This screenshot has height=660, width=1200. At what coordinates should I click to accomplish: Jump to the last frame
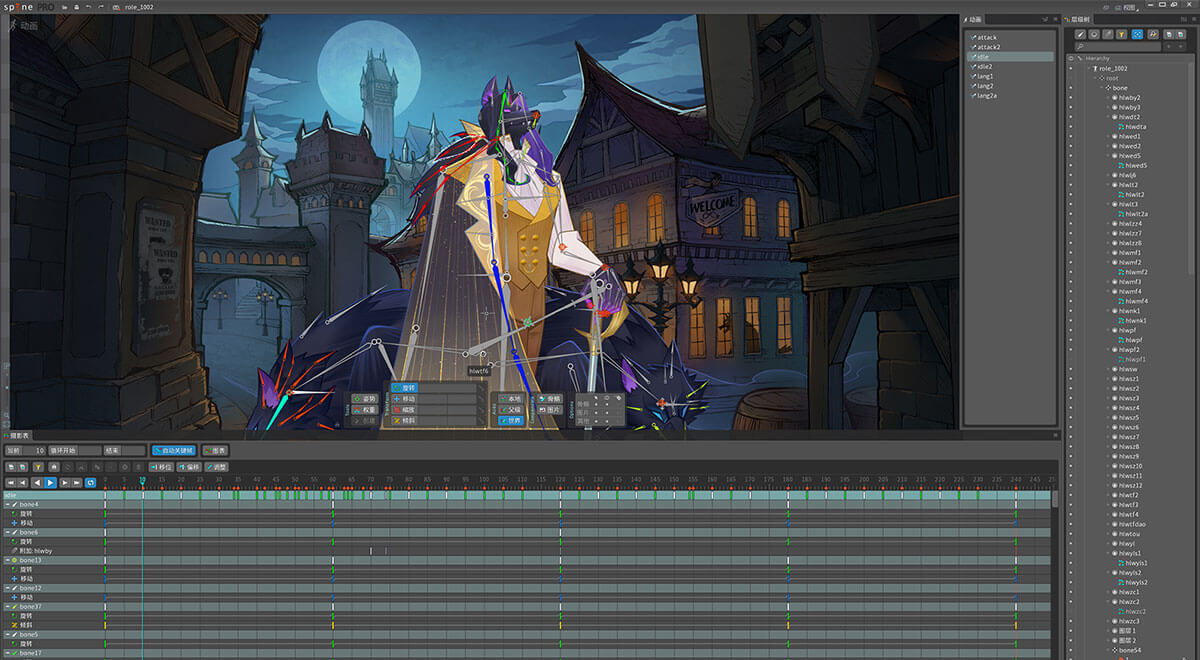[77, 483]
